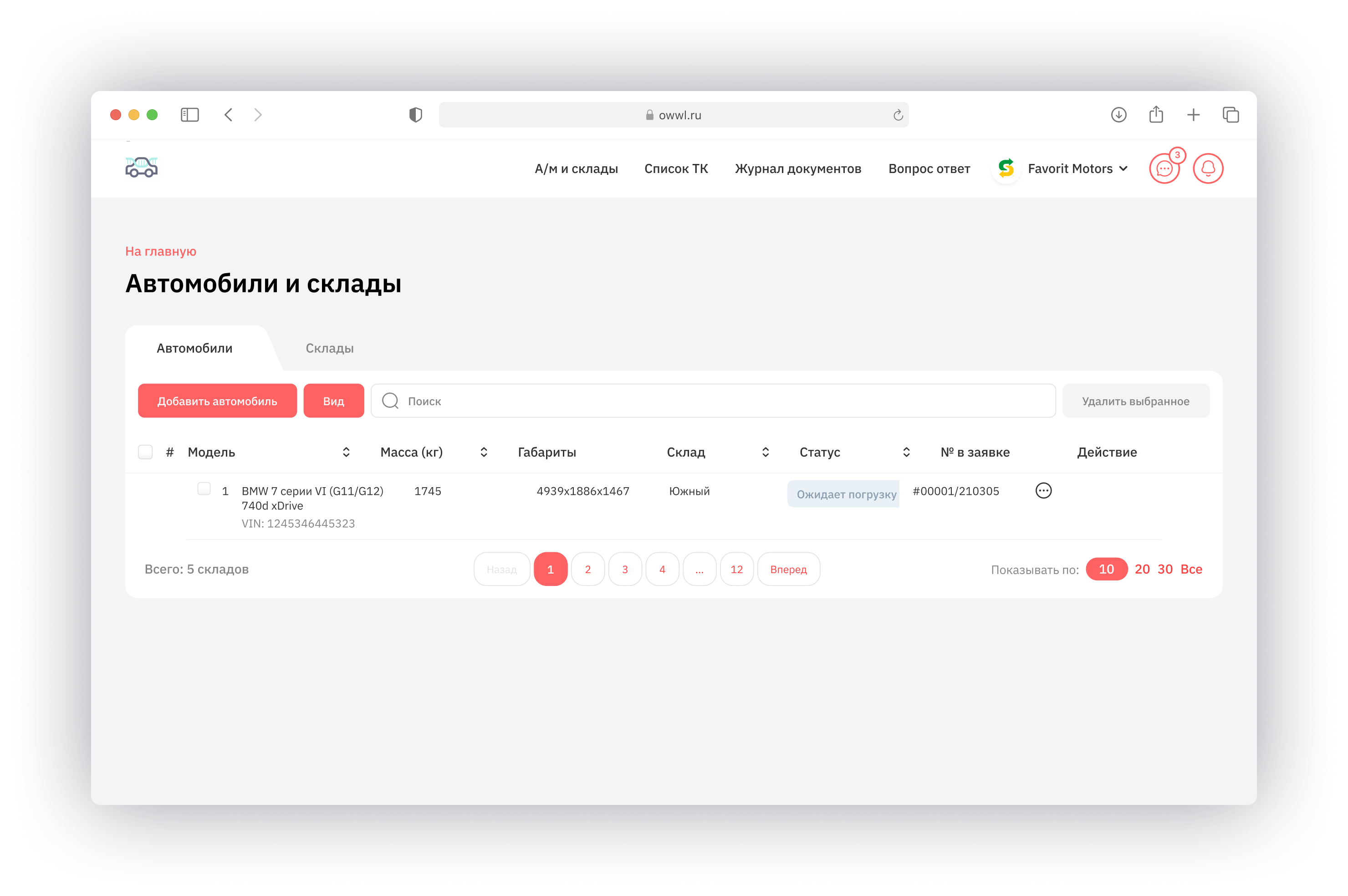Go to page 4 in pagination
This screenshot has width=1348, height=896.
click(662, 569)
